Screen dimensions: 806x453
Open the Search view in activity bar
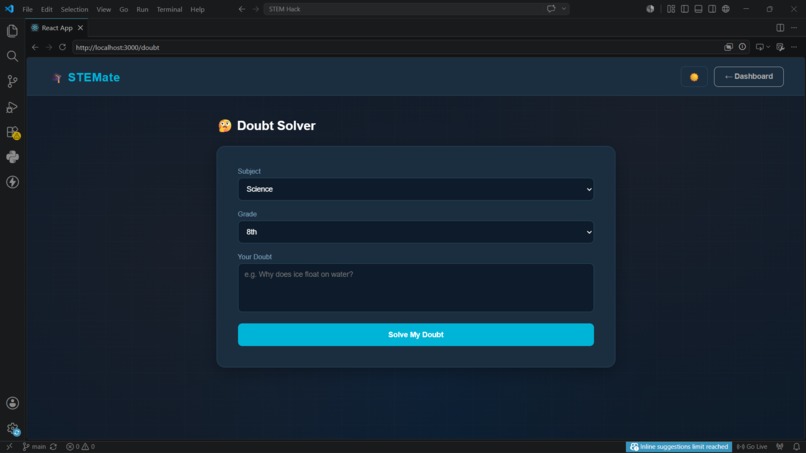click(x=12, y=56)
